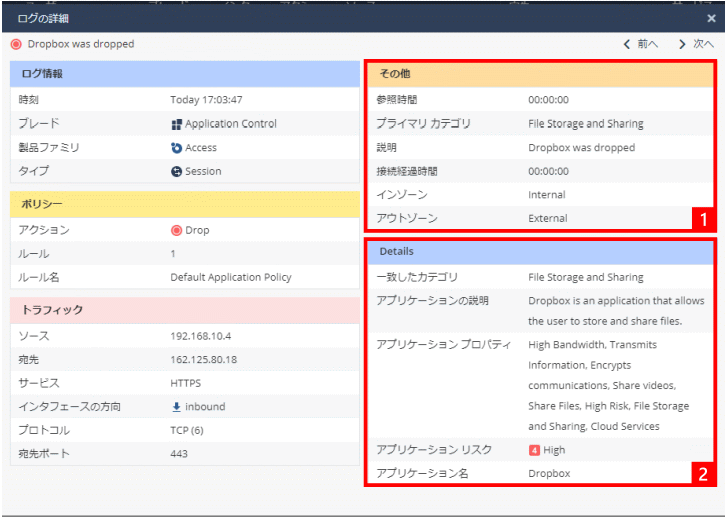Click the Dropbox application name value
727x520 pixels.
coord(549,473)
